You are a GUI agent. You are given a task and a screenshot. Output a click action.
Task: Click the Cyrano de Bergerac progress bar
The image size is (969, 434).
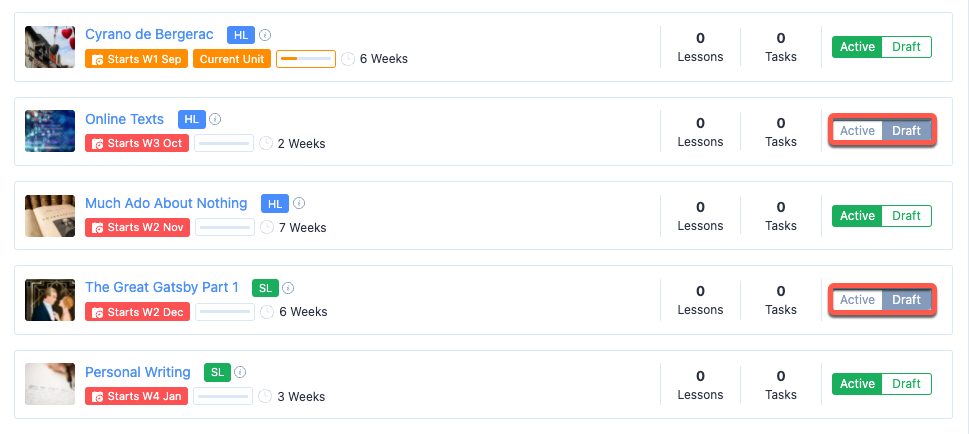306,59
